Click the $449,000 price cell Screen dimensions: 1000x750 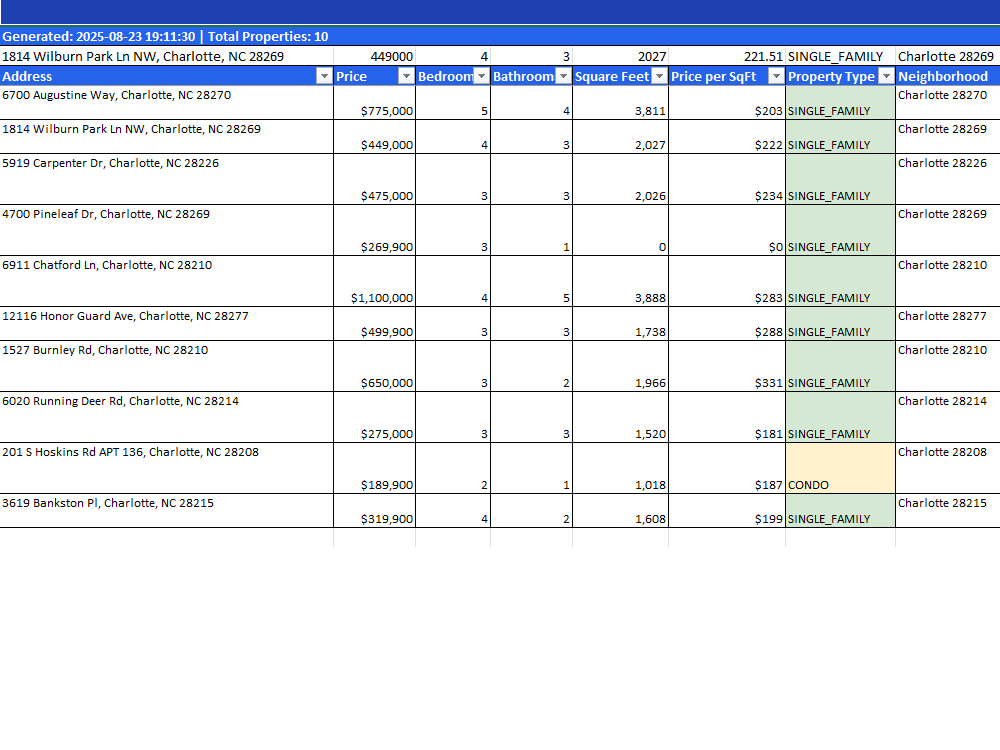(374, 136)
